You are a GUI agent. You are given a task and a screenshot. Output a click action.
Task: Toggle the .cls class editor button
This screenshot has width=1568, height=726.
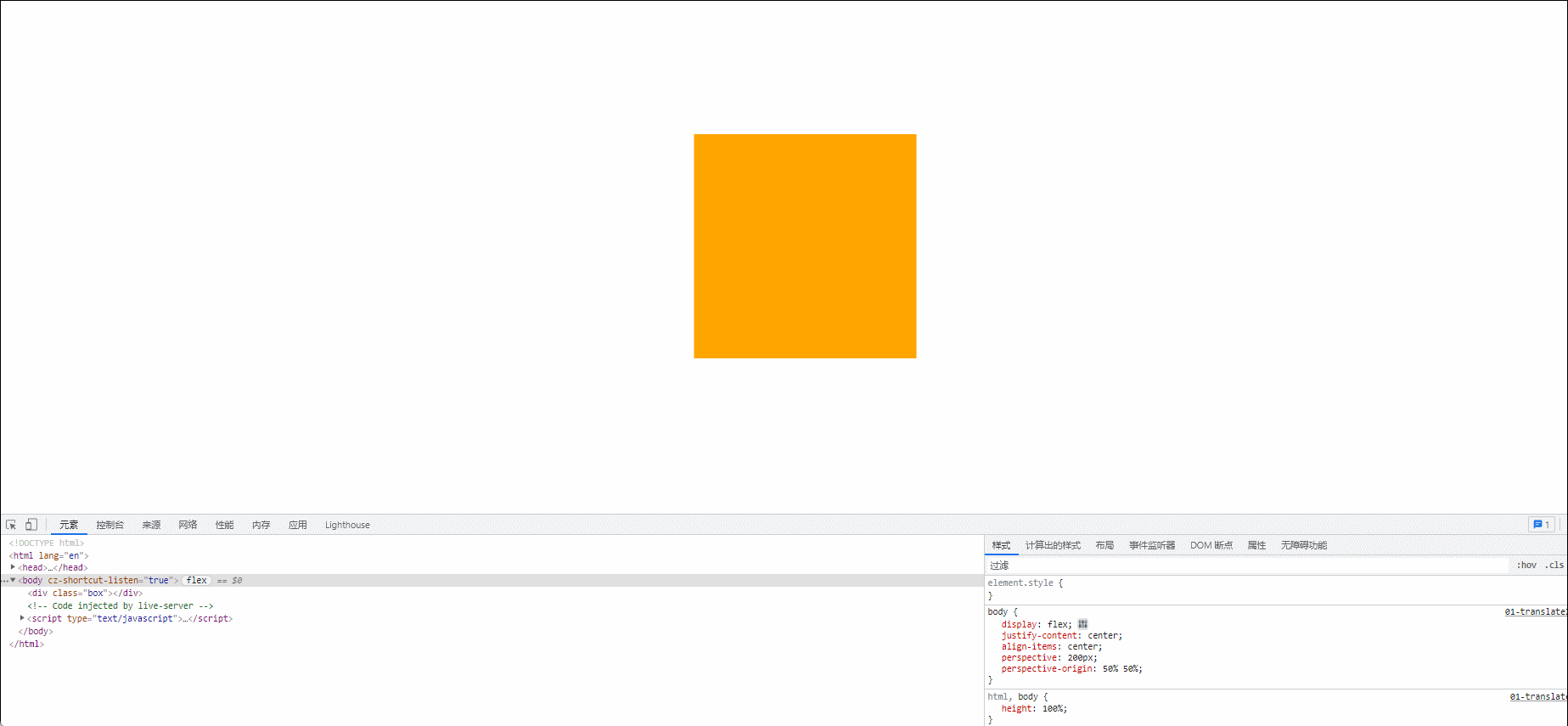tap(1554, 565)
